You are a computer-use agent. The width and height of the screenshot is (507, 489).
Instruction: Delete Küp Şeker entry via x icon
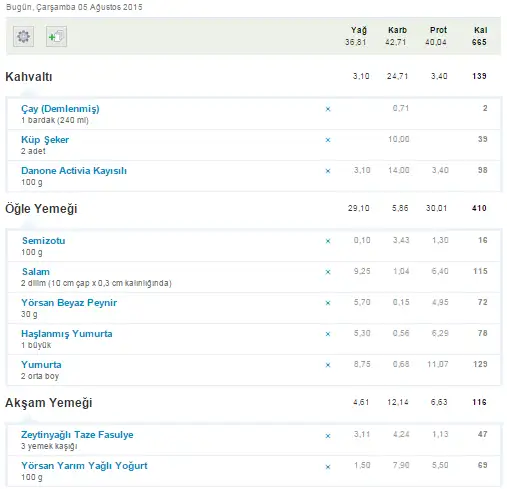(x=328, y=140)
